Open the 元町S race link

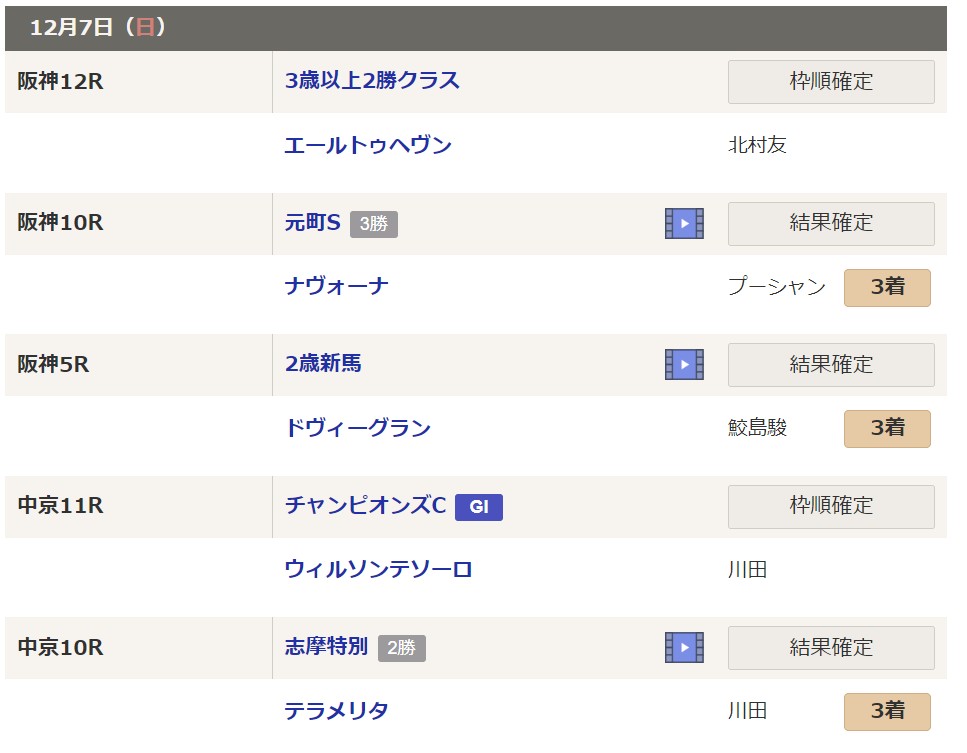point(313,223)
